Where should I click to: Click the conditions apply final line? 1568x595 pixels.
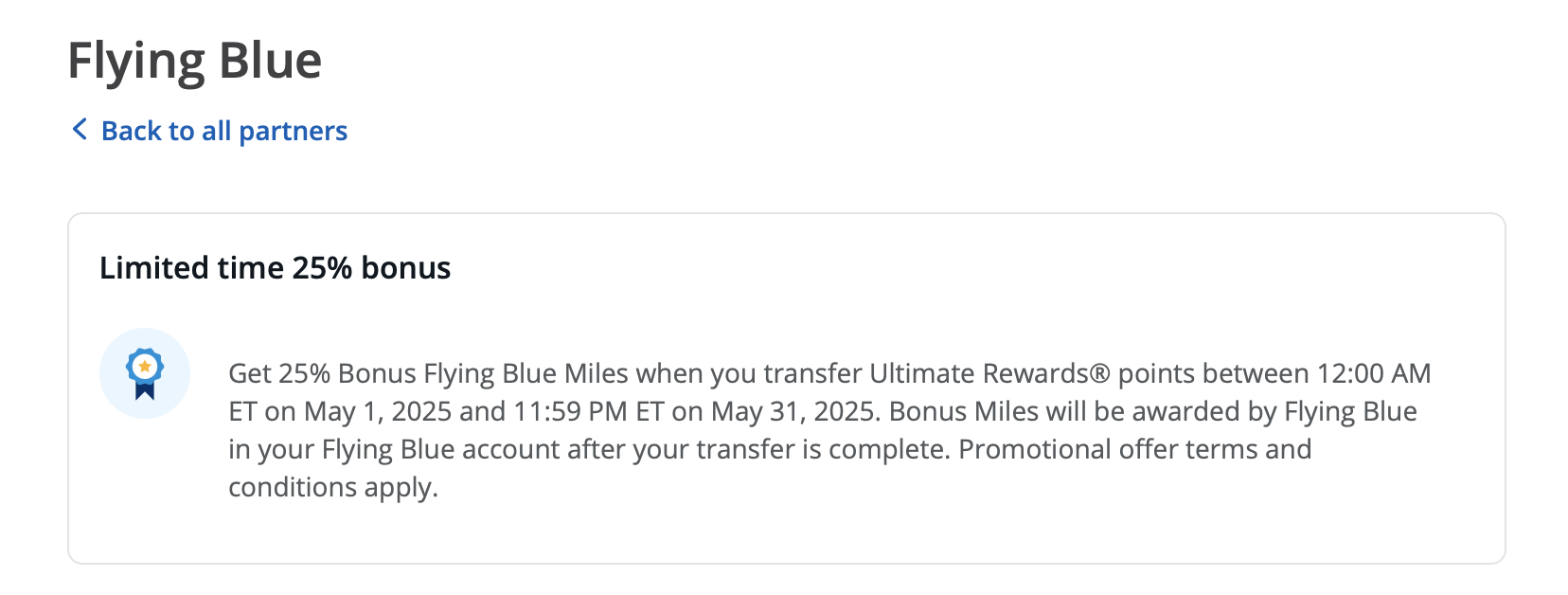tap(333, 487)
